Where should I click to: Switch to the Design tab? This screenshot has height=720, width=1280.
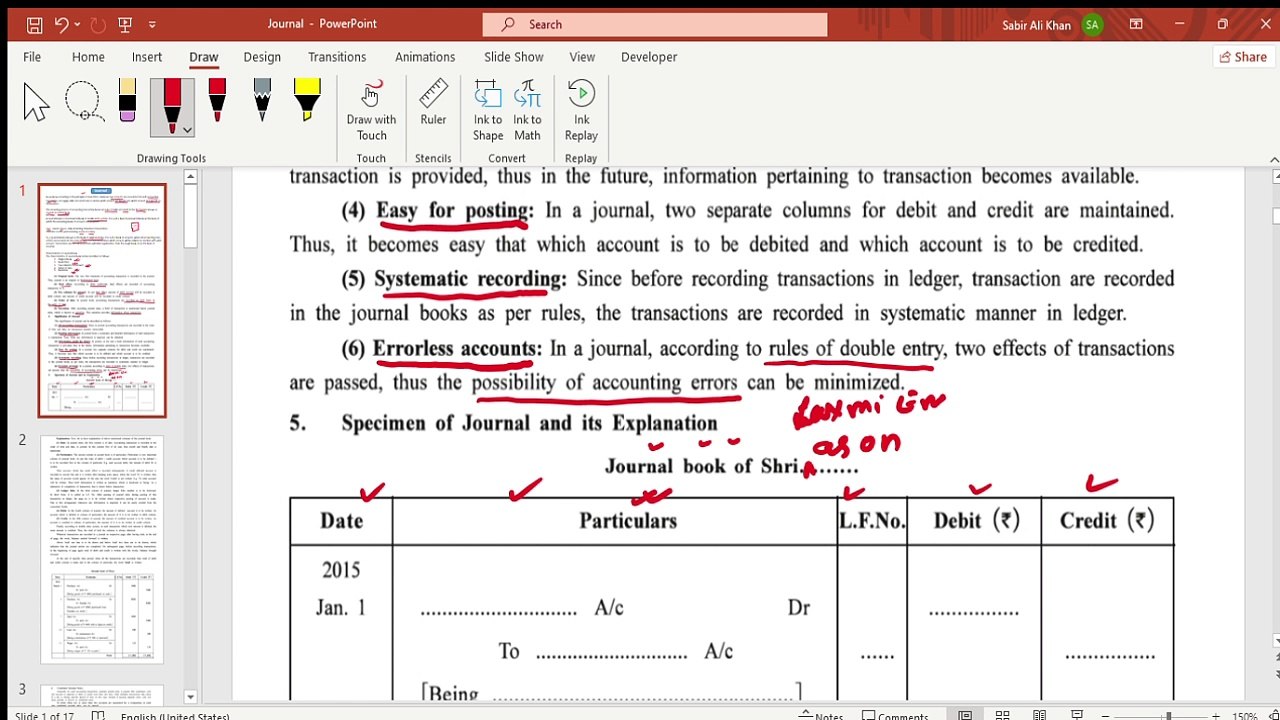(262, 57)
